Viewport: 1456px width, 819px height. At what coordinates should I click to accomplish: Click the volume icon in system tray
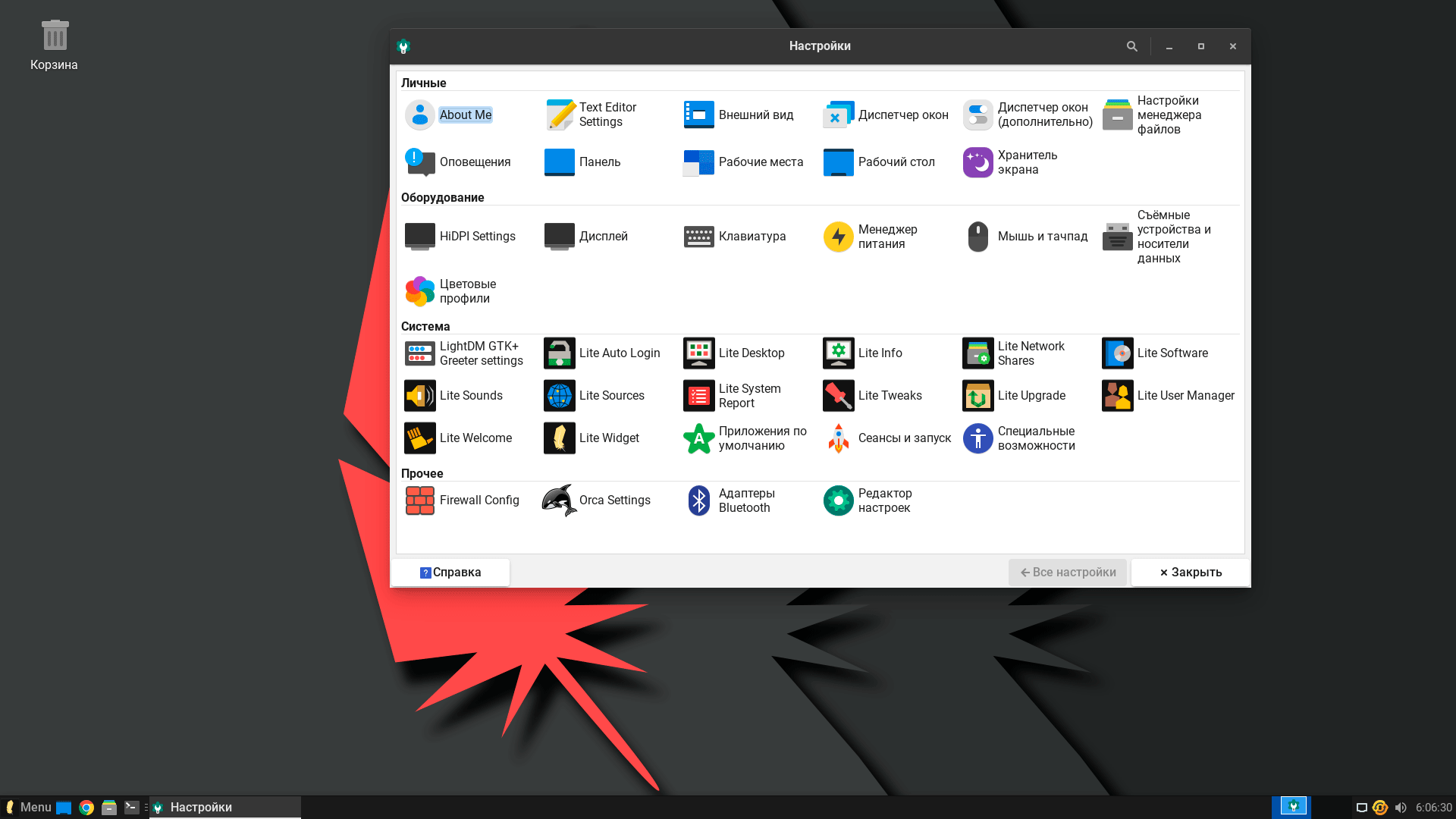[x=1400, y=808]
